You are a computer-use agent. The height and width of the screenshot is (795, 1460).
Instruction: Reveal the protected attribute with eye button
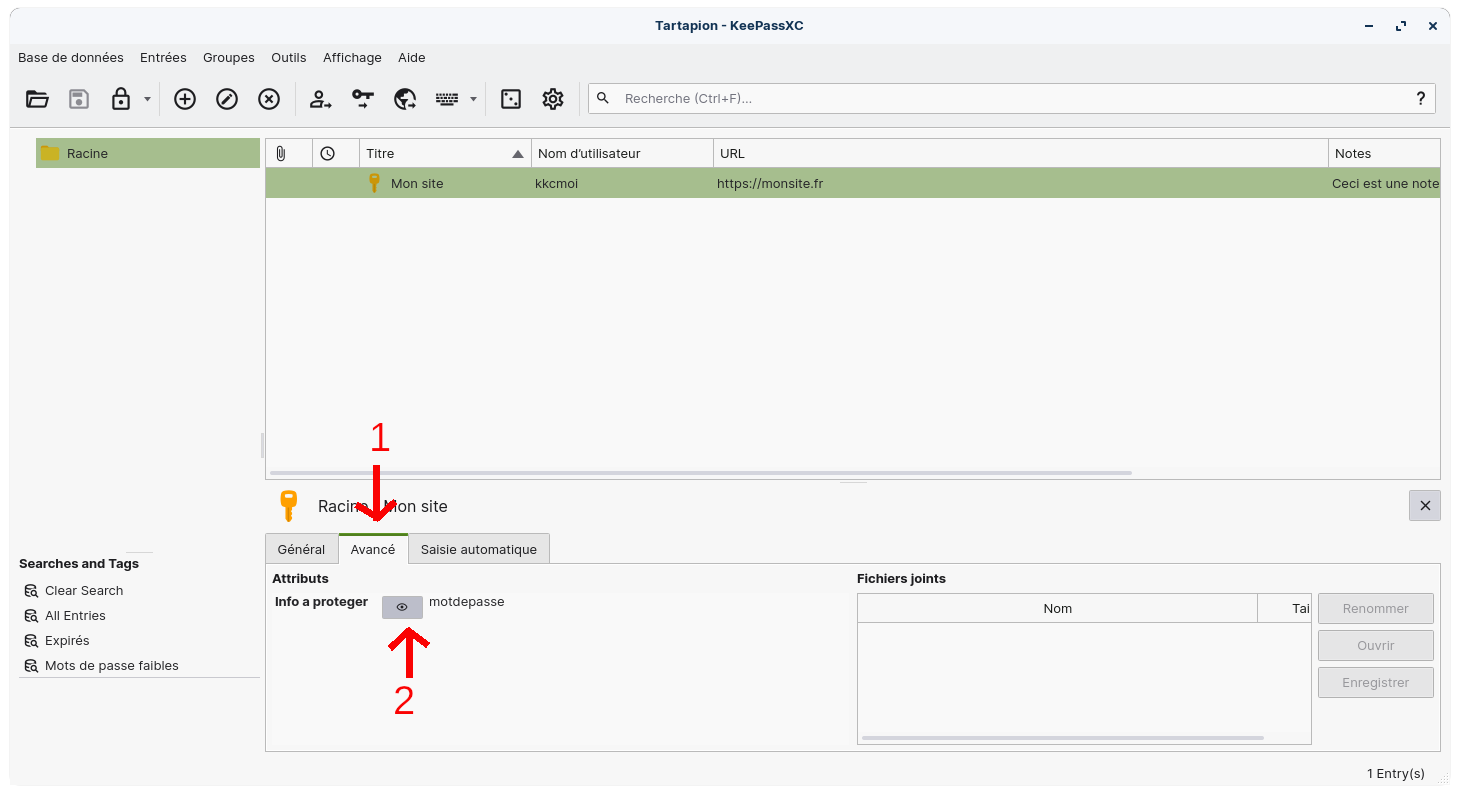pyautogui.click(x=402, y=607)
